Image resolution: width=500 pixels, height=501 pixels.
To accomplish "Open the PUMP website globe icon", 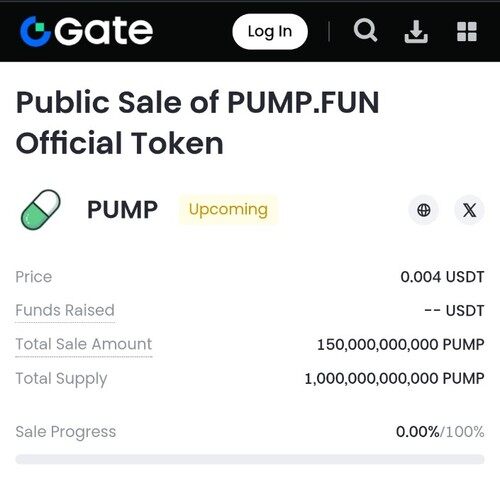I will pyautogui.click(x=424, y=210).
